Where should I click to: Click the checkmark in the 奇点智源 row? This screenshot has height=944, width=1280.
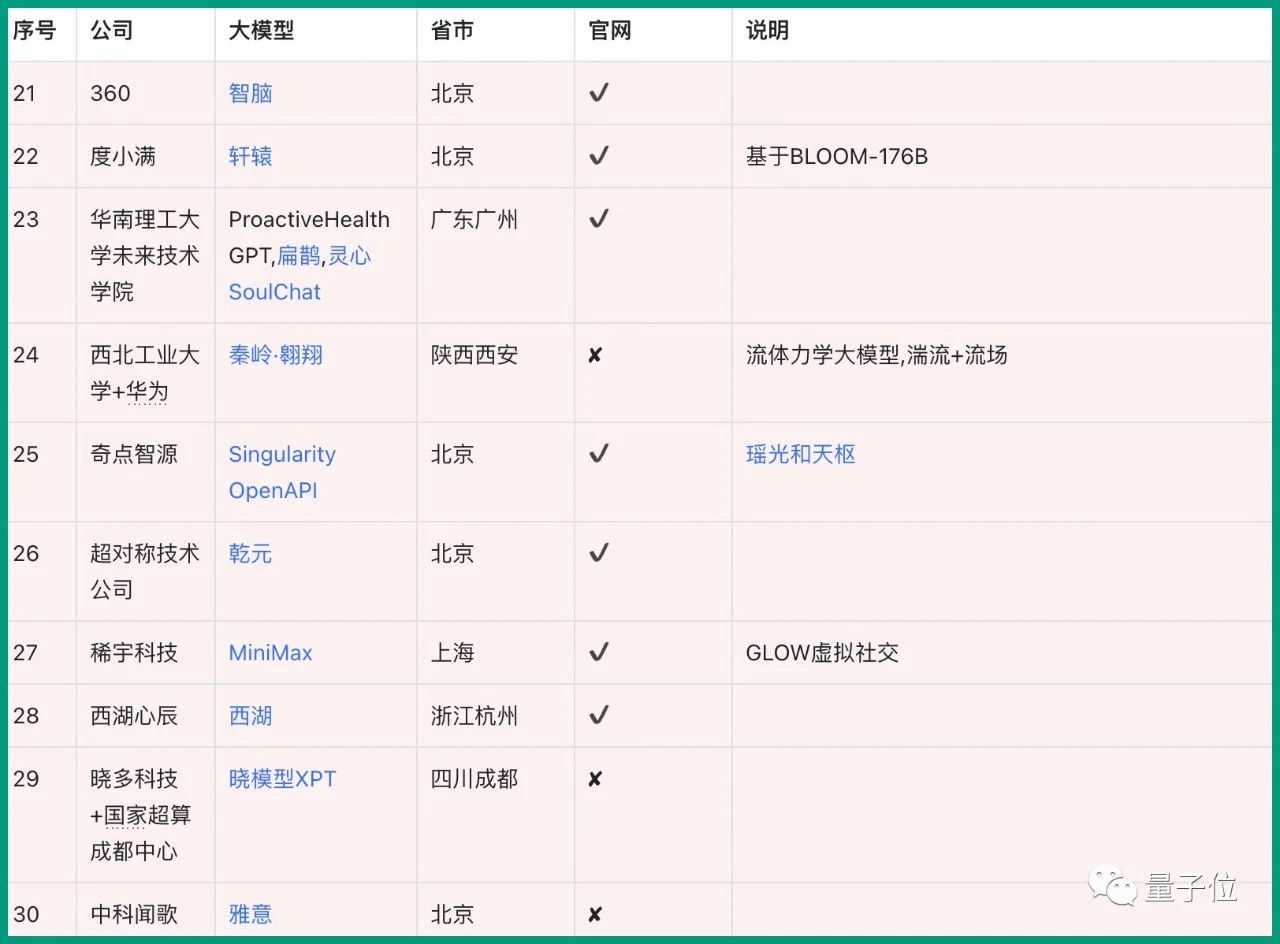pos(599,454)
